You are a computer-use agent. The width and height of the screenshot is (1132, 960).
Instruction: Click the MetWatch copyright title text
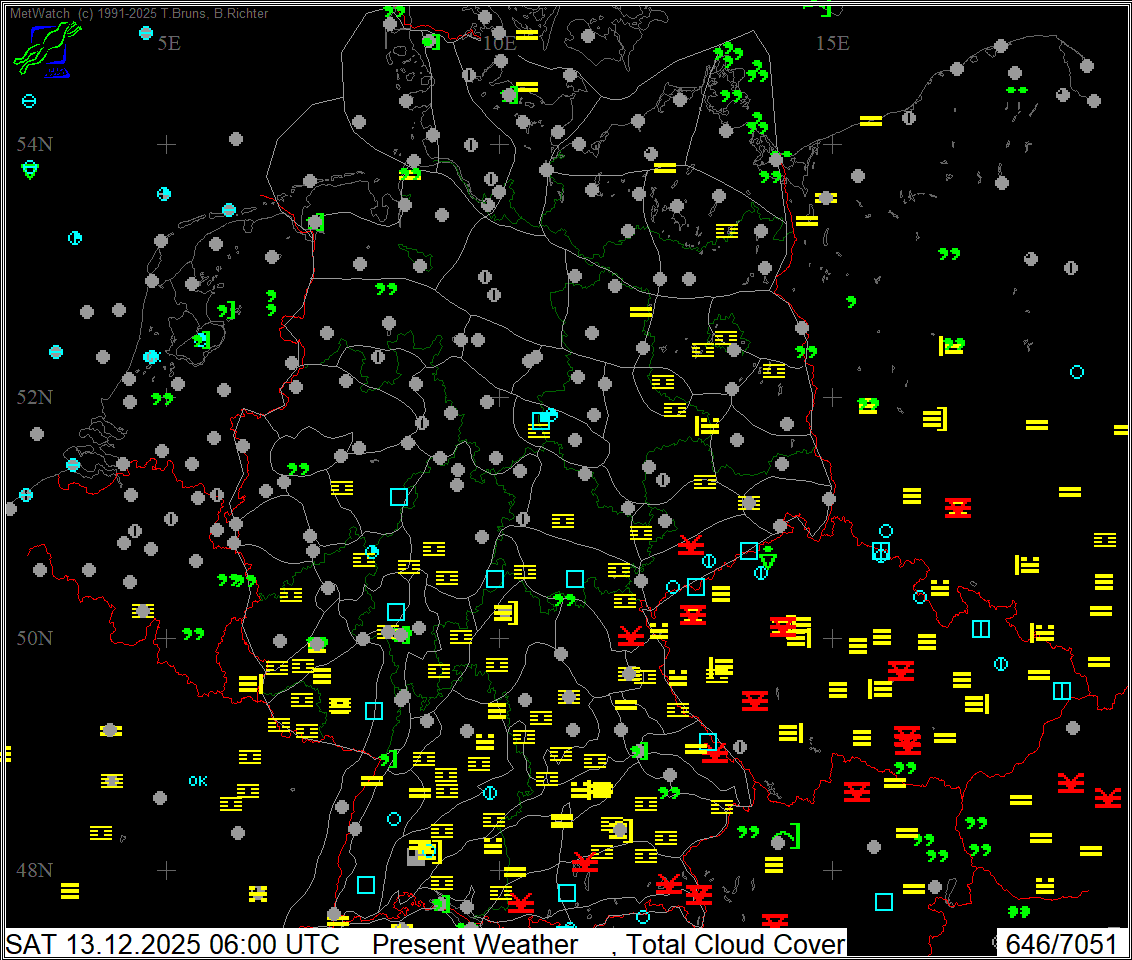pos(139,14)
